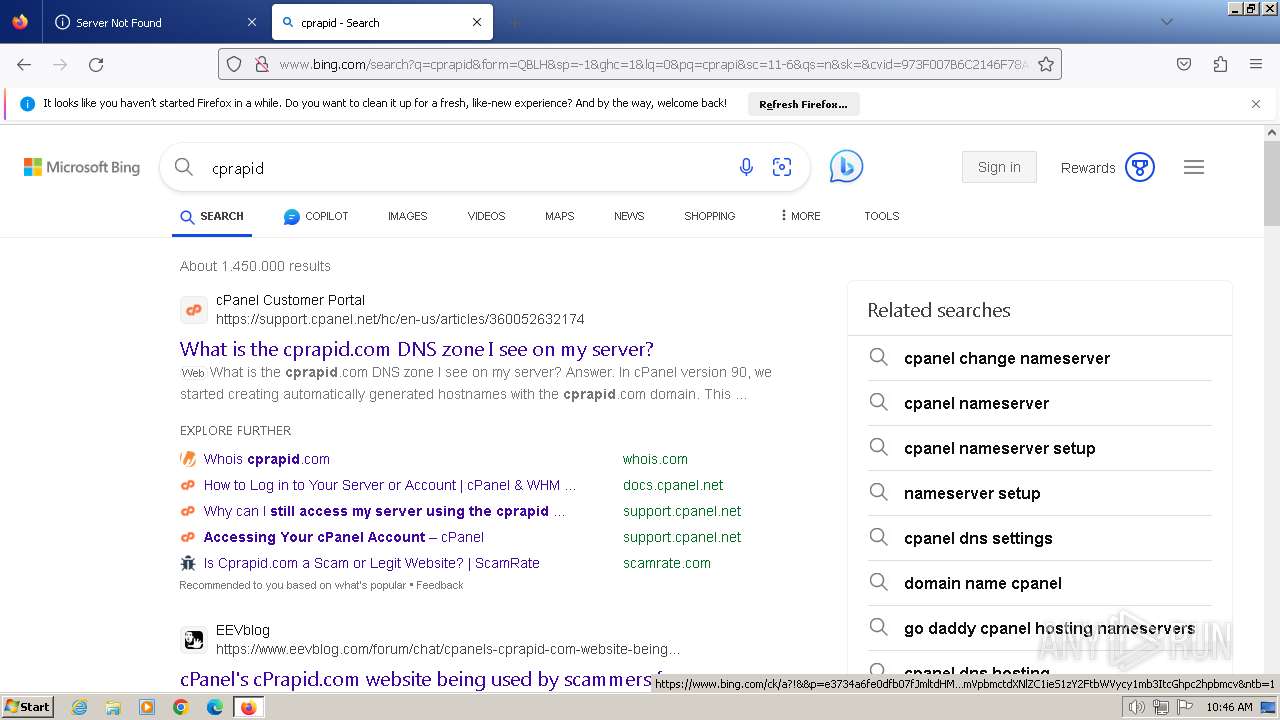The image size is (1280, 720).
Task: Close the cprapid - Search tab
Action: point(477,22)
